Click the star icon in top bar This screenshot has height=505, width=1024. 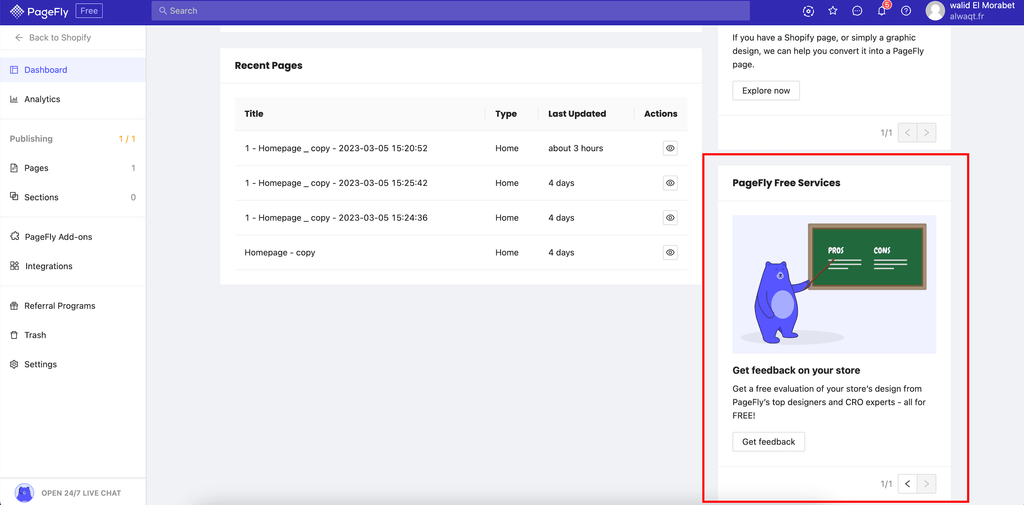pyautogui.click(x=833, y=11)
